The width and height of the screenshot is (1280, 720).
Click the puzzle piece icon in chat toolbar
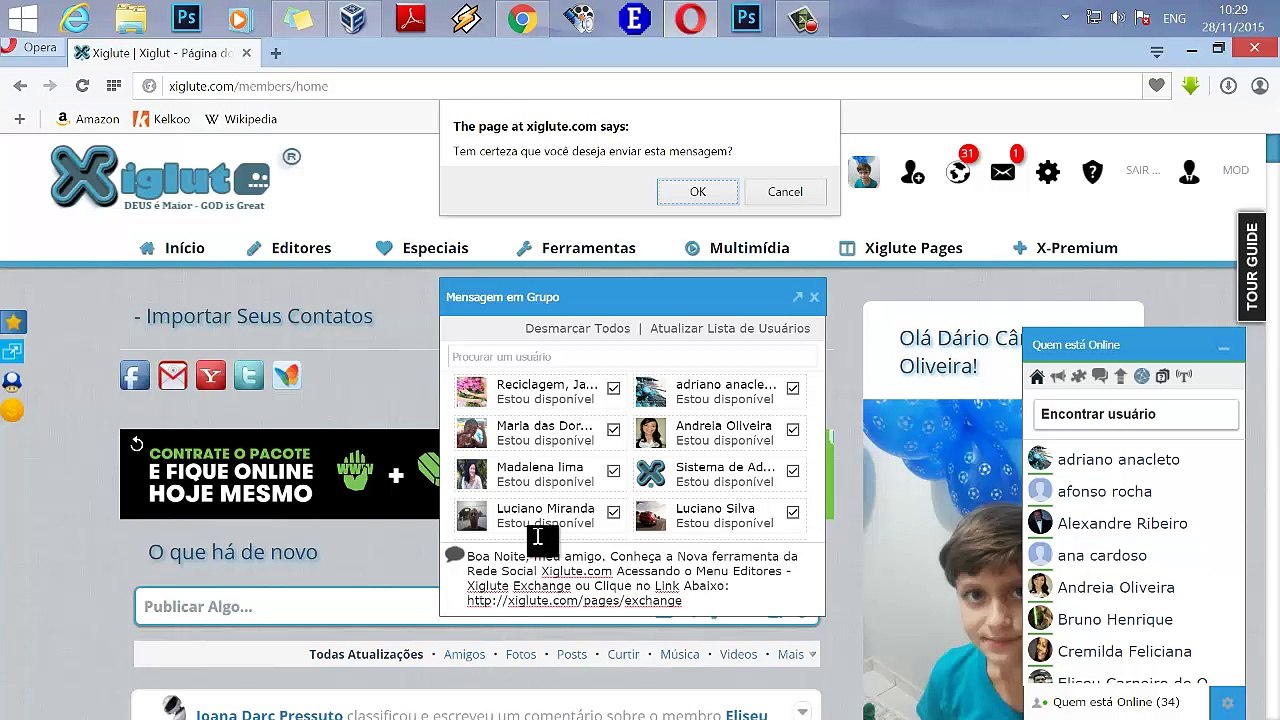coord(1078,376)
